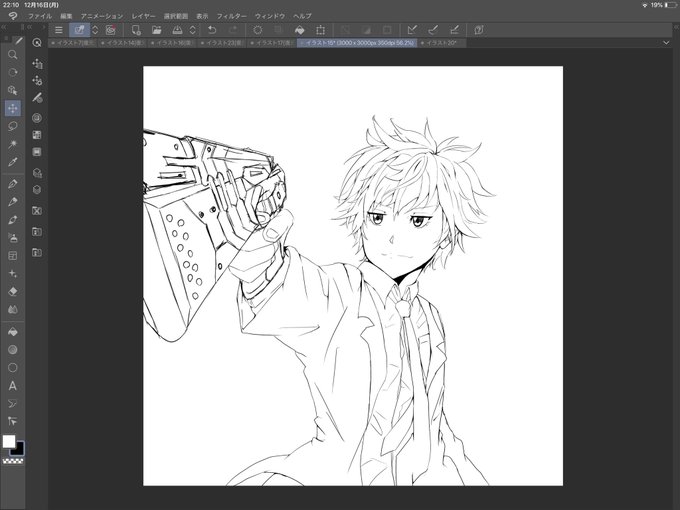Open the 選択範囲 menu
Screen dimensions: 680x510
176,16
